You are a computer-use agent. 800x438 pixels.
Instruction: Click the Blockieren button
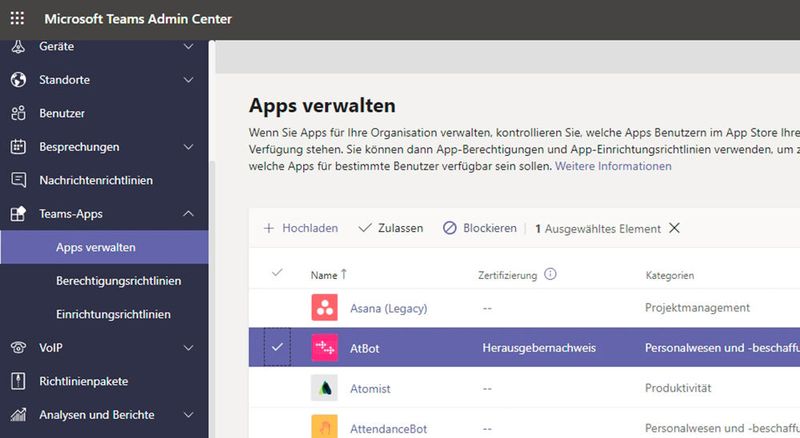tap(480, 228)
